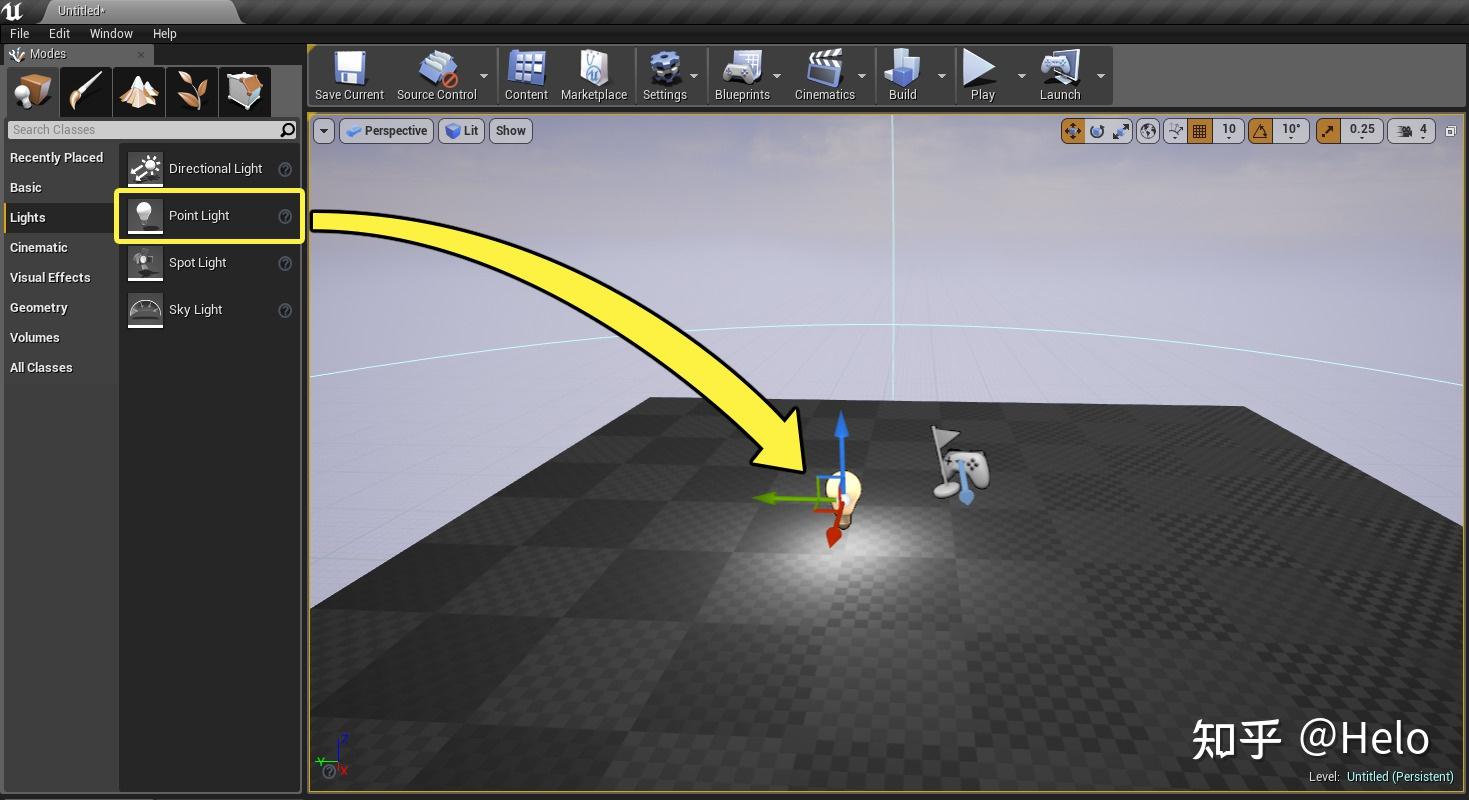Screen dimensions: 1469x800
Task: Open the Content Browser
Action: [526, 75]
